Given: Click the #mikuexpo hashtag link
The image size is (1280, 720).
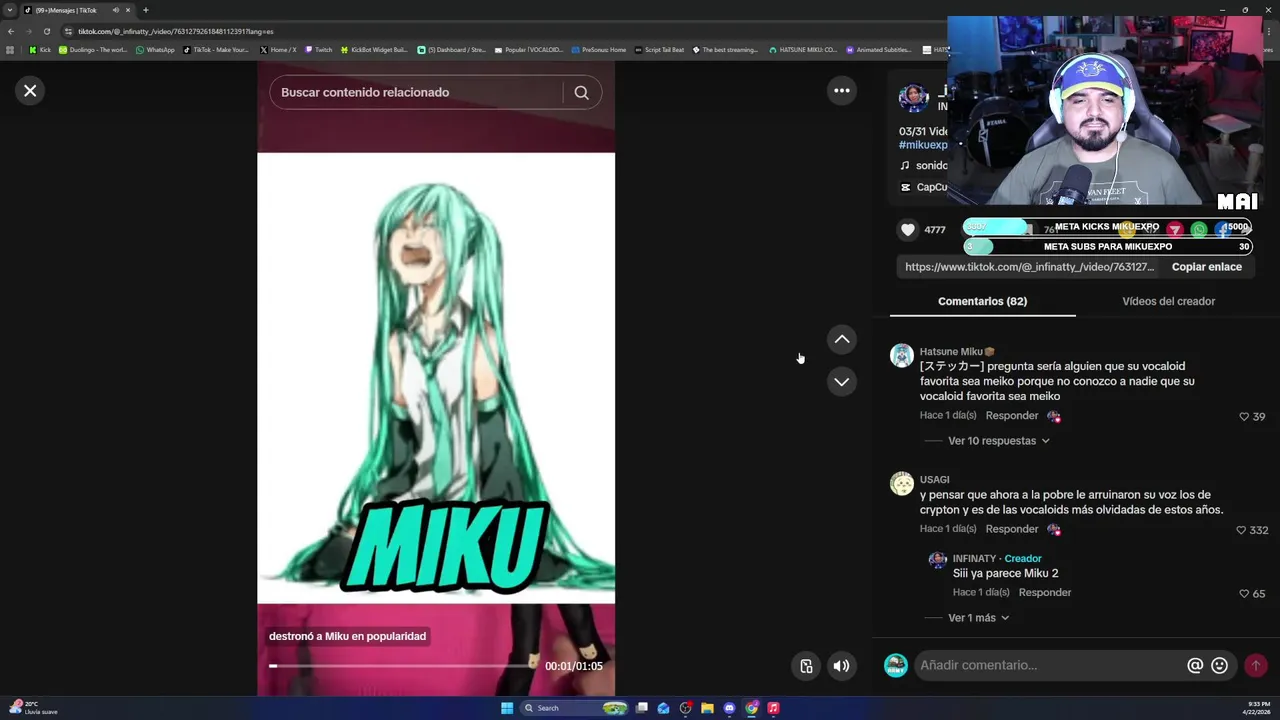Looking at the screenshot, I should click(923, 145).
